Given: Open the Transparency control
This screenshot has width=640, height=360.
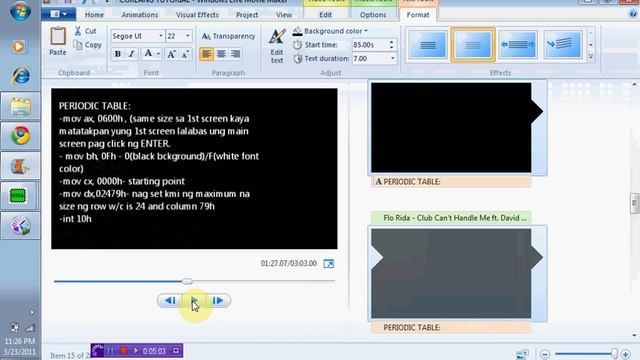Looking at the screenshot, I should tap(229, 36).
